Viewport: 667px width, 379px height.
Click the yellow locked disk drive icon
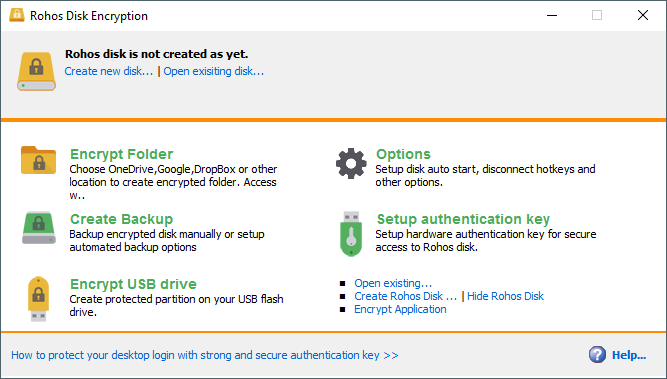click(x=36, y=71)
